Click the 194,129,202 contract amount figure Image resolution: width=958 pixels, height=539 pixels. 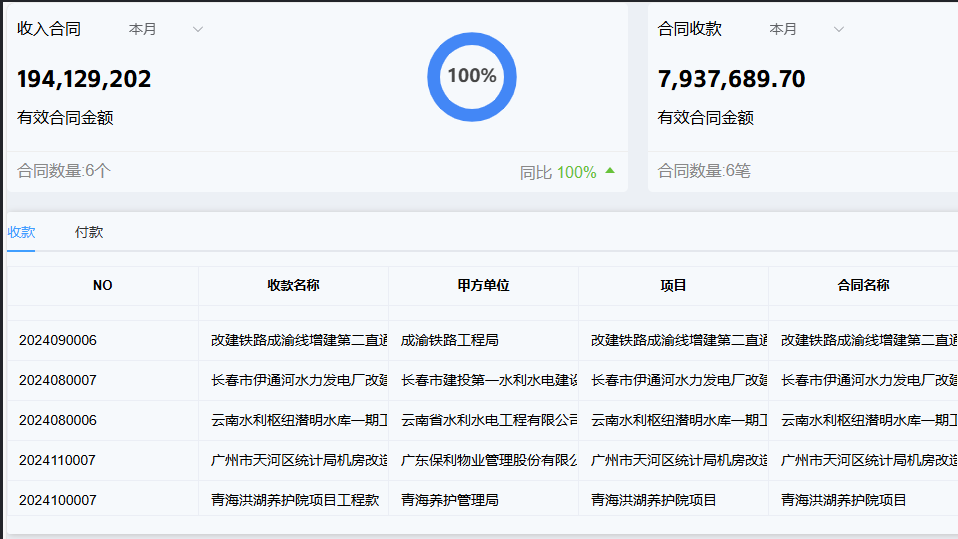click(x=84, y=79)
